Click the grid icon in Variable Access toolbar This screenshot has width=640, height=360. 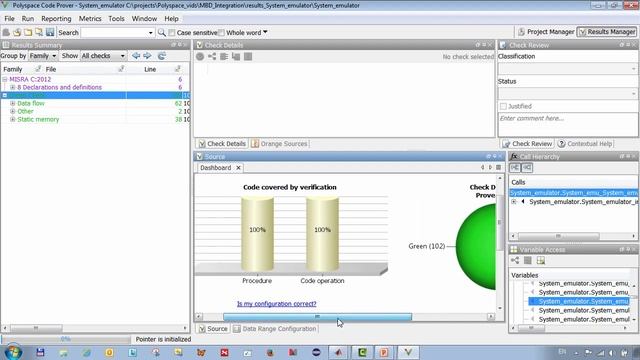(541, 260)
